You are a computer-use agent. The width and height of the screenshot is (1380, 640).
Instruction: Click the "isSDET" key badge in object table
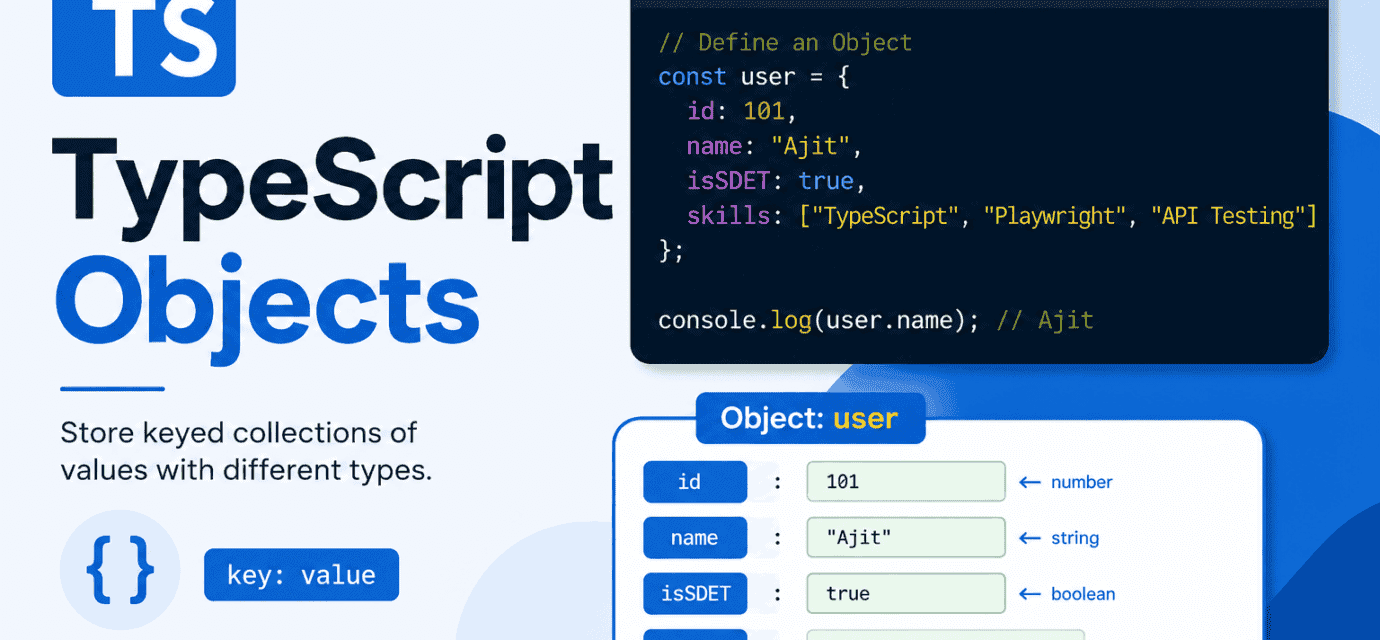(695, 594)
